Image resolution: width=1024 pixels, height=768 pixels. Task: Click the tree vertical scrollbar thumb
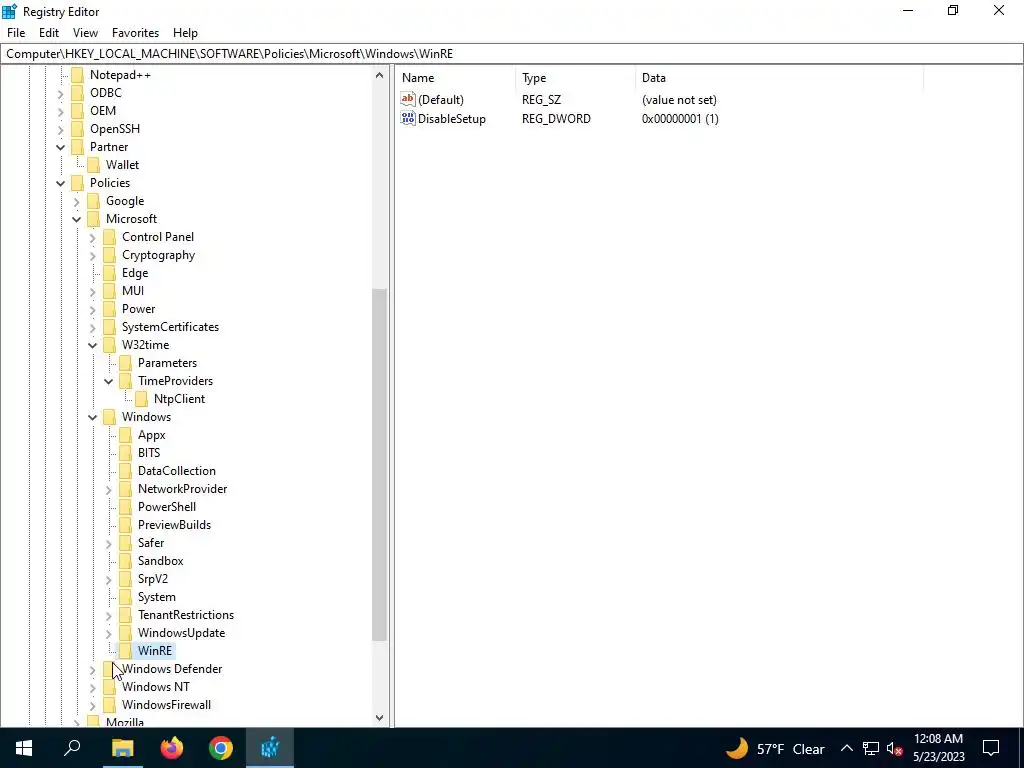[379, 464]
